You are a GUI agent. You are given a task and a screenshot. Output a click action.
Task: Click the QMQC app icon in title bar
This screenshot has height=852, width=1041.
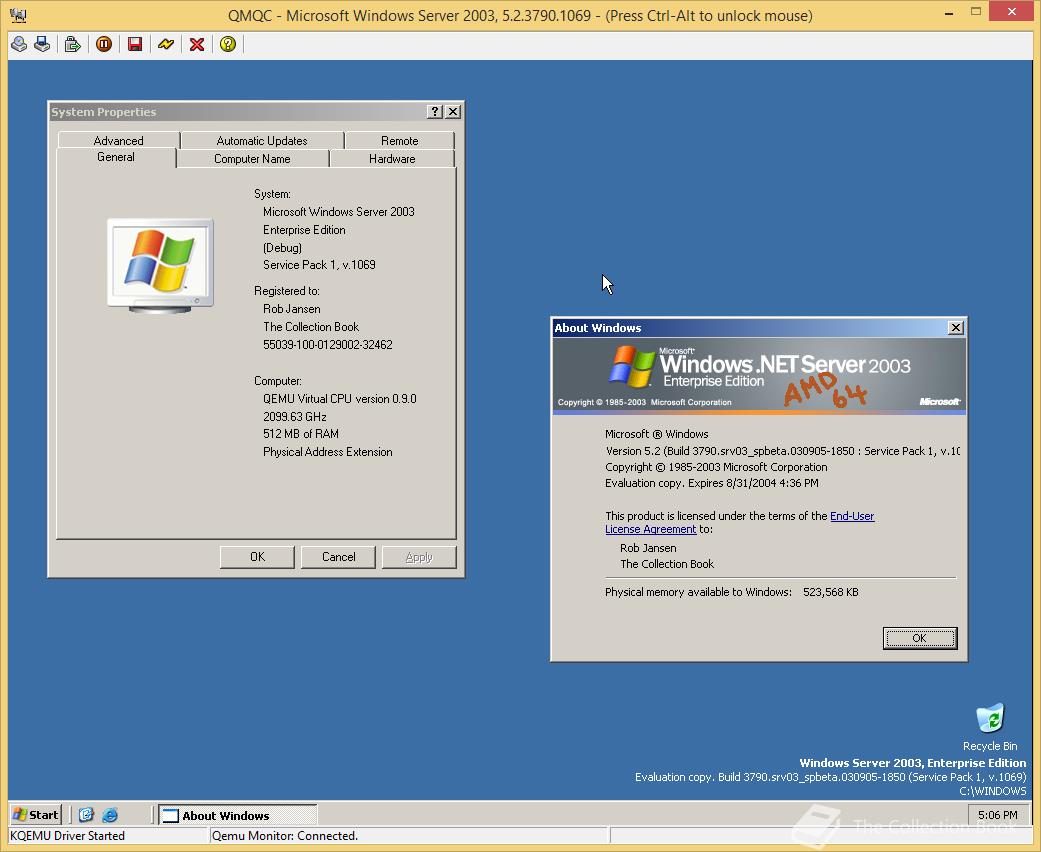[18, 15]
